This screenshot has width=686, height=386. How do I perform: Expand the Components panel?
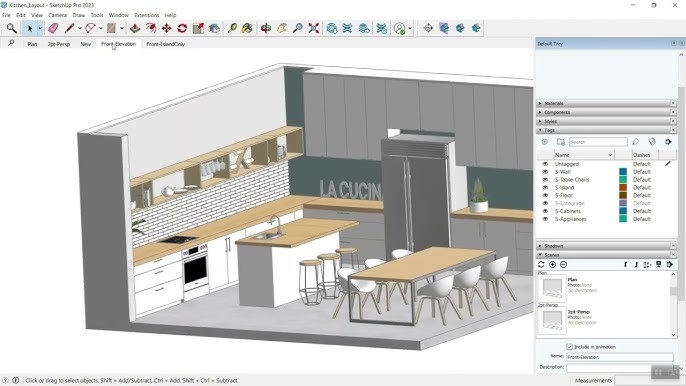coord(540,112)
